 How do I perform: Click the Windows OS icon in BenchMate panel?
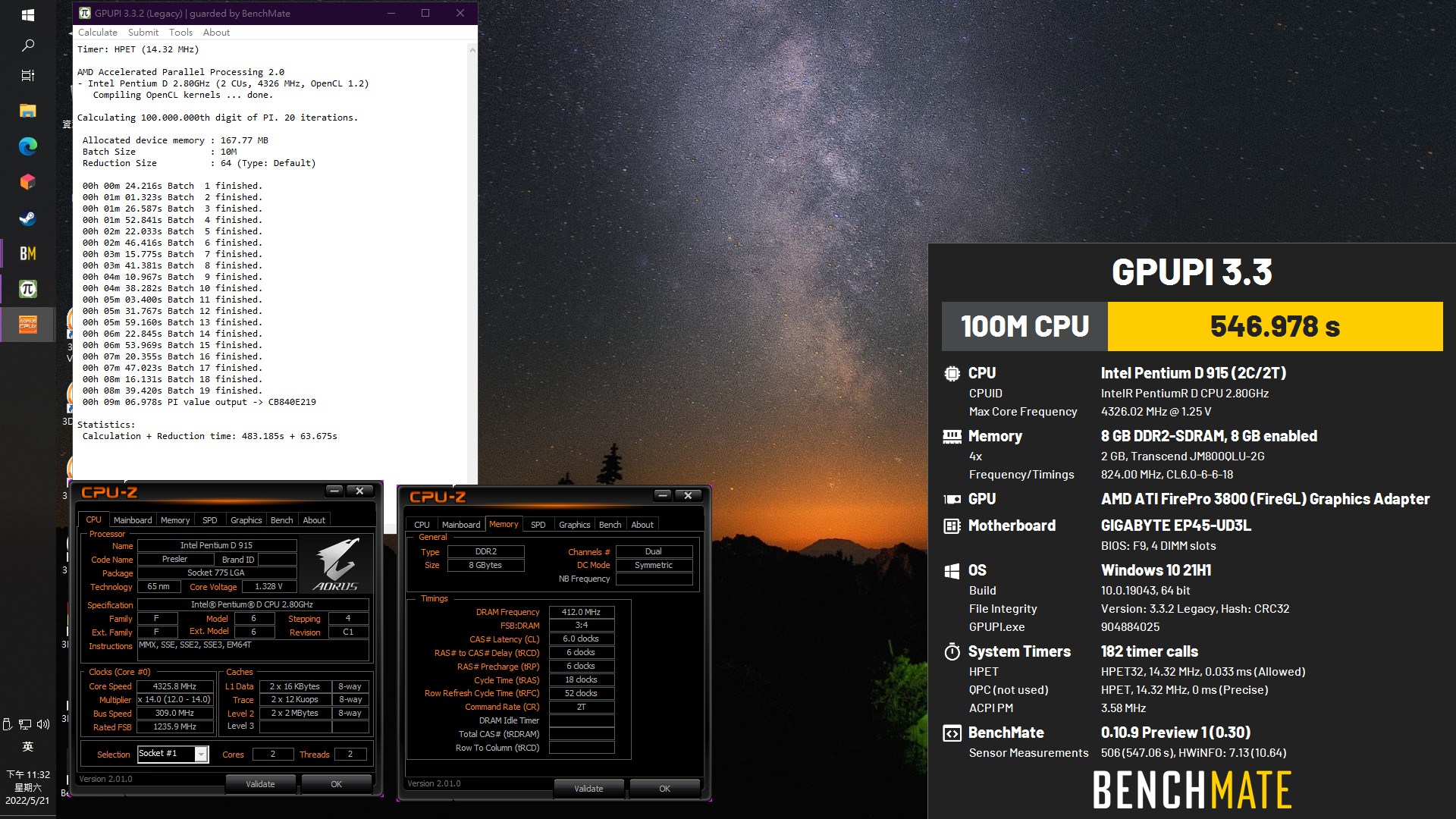(952, 570)
